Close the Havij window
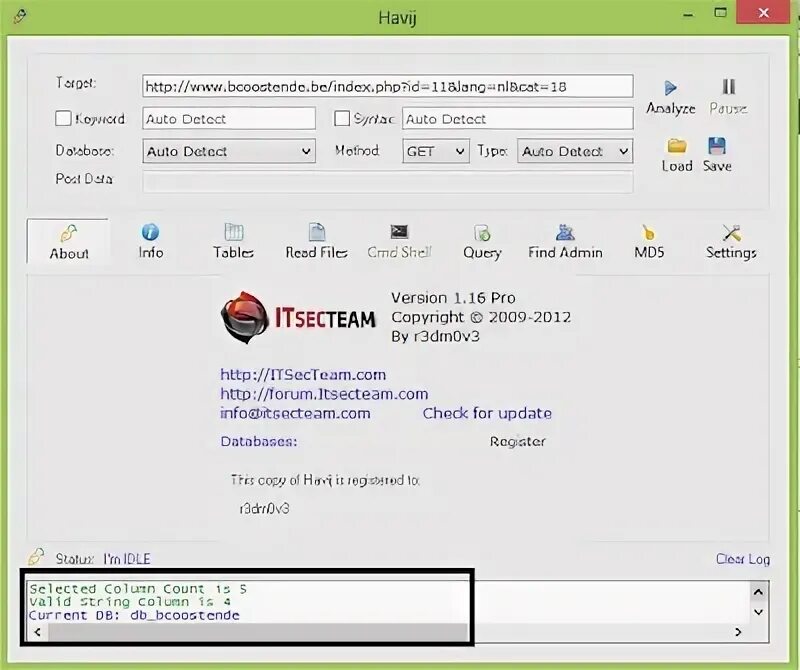 pyautogui.click(x=763, y=12)
